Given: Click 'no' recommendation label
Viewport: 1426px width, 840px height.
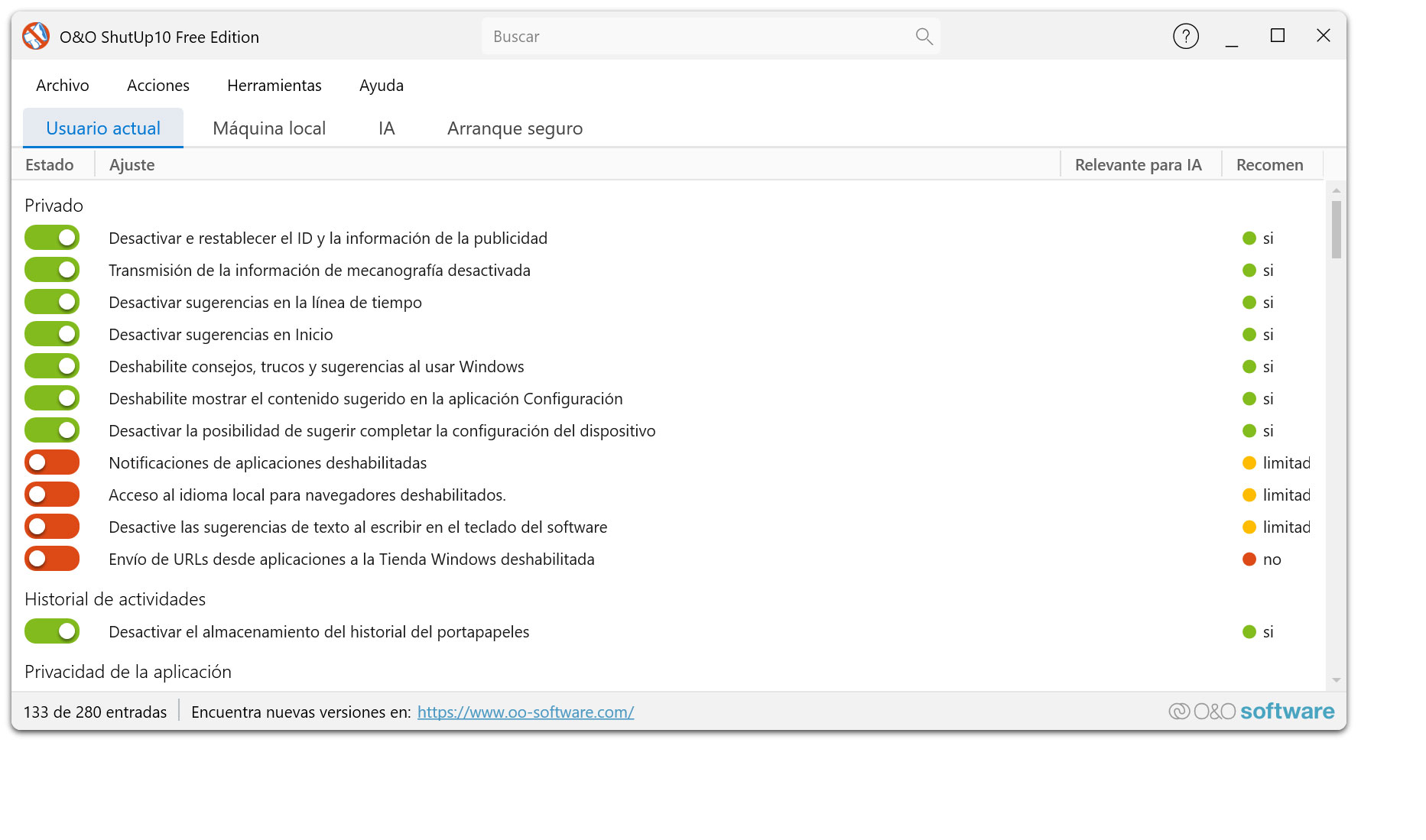Looking at the screenshot, I should tap(1272, 559).
